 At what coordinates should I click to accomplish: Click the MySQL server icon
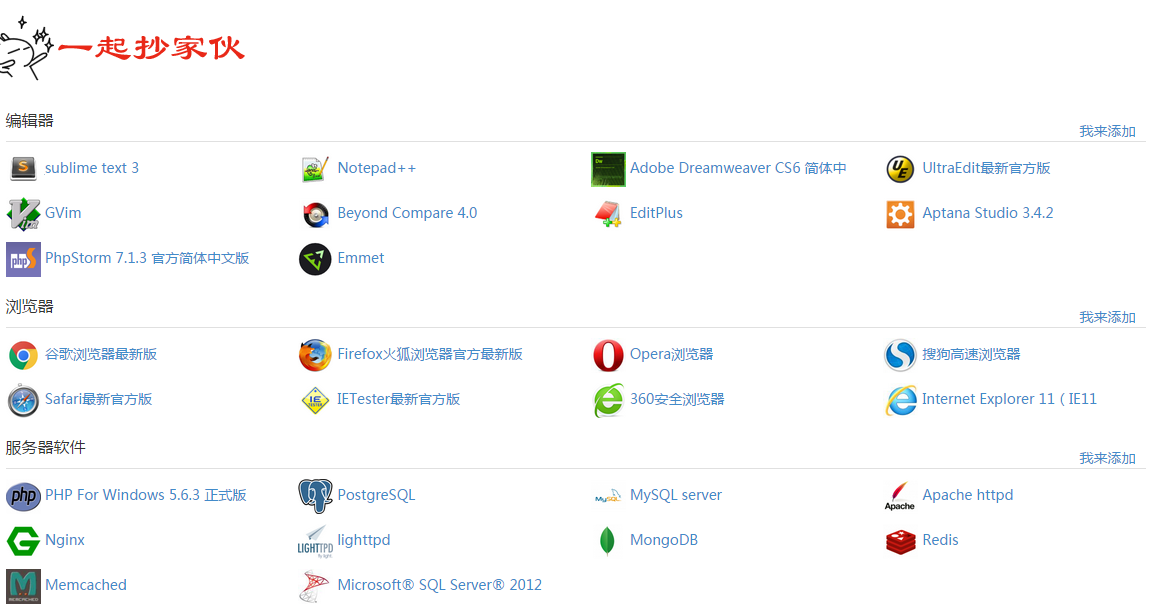pos(608,496)
